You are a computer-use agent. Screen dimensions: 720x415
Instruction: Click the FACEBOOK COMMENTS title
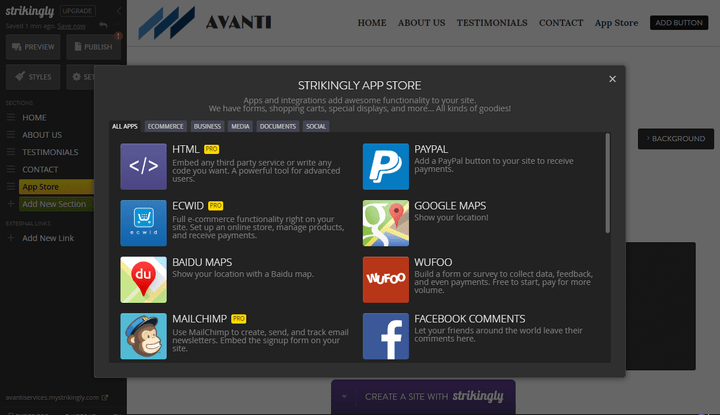click(x=470, y=319)
